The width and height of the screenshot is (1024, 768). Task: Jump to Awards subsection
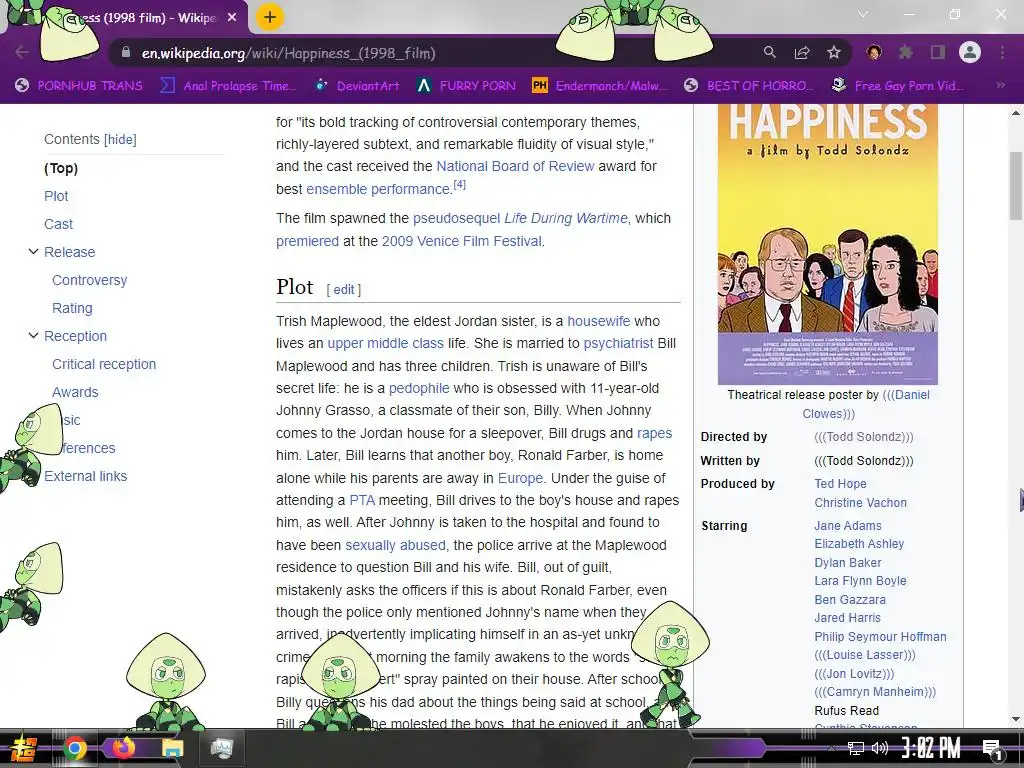(75, 392)
